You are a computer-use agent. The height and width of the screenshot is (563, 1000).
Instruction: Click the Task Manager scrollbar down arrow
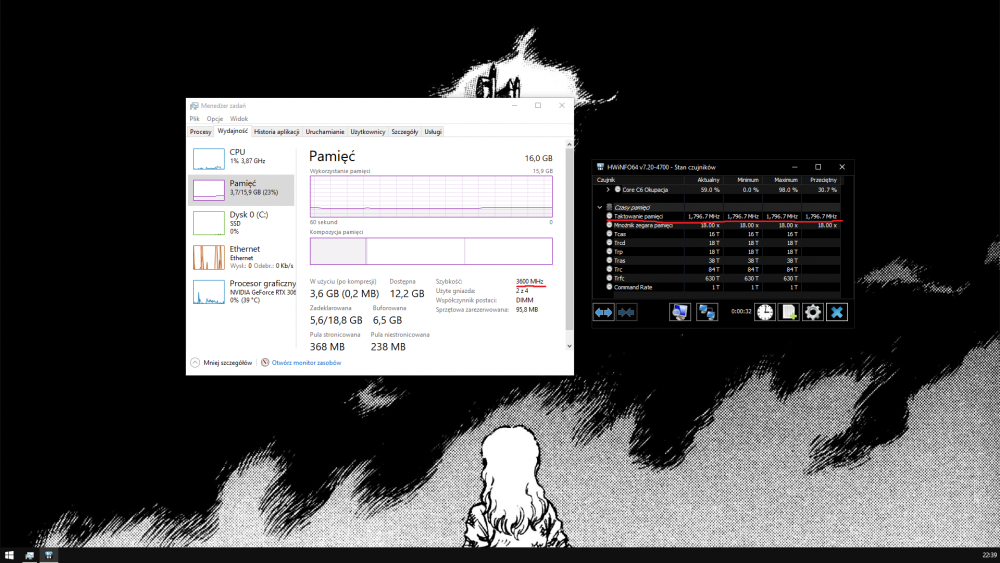pyautogui.click(x=570, y=346)
